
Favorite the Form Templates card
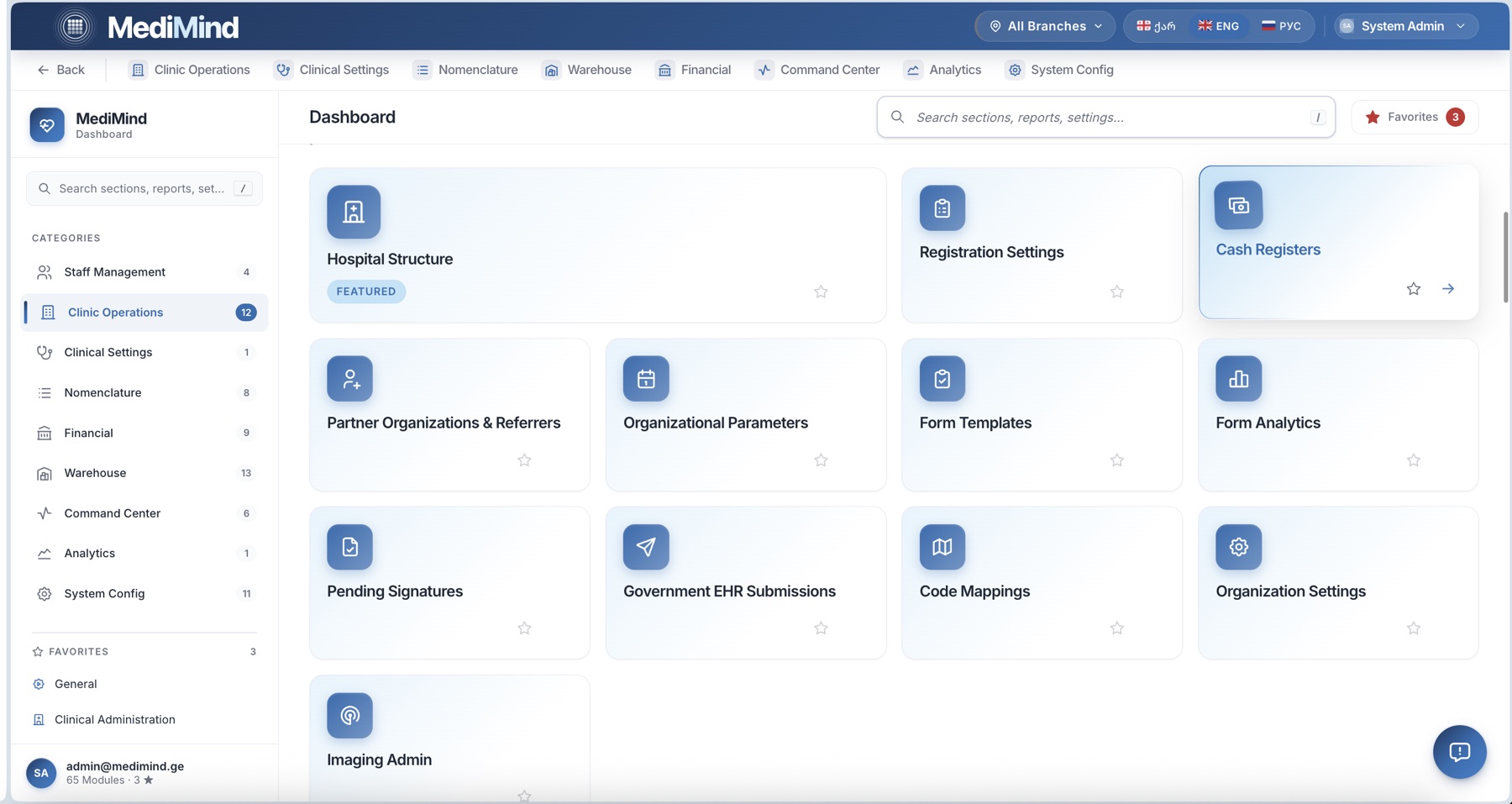coord(1117,460)
